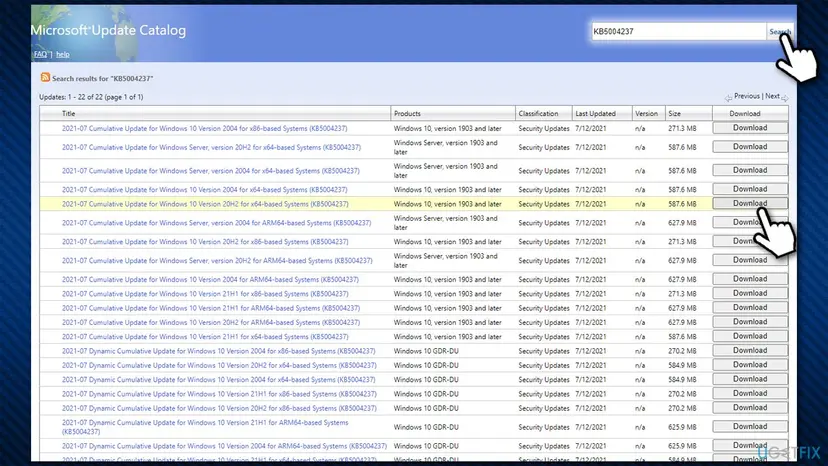
Task: Download Dynamic Cumulative Update 20H2 x64
Action: [x=750, y=364]
